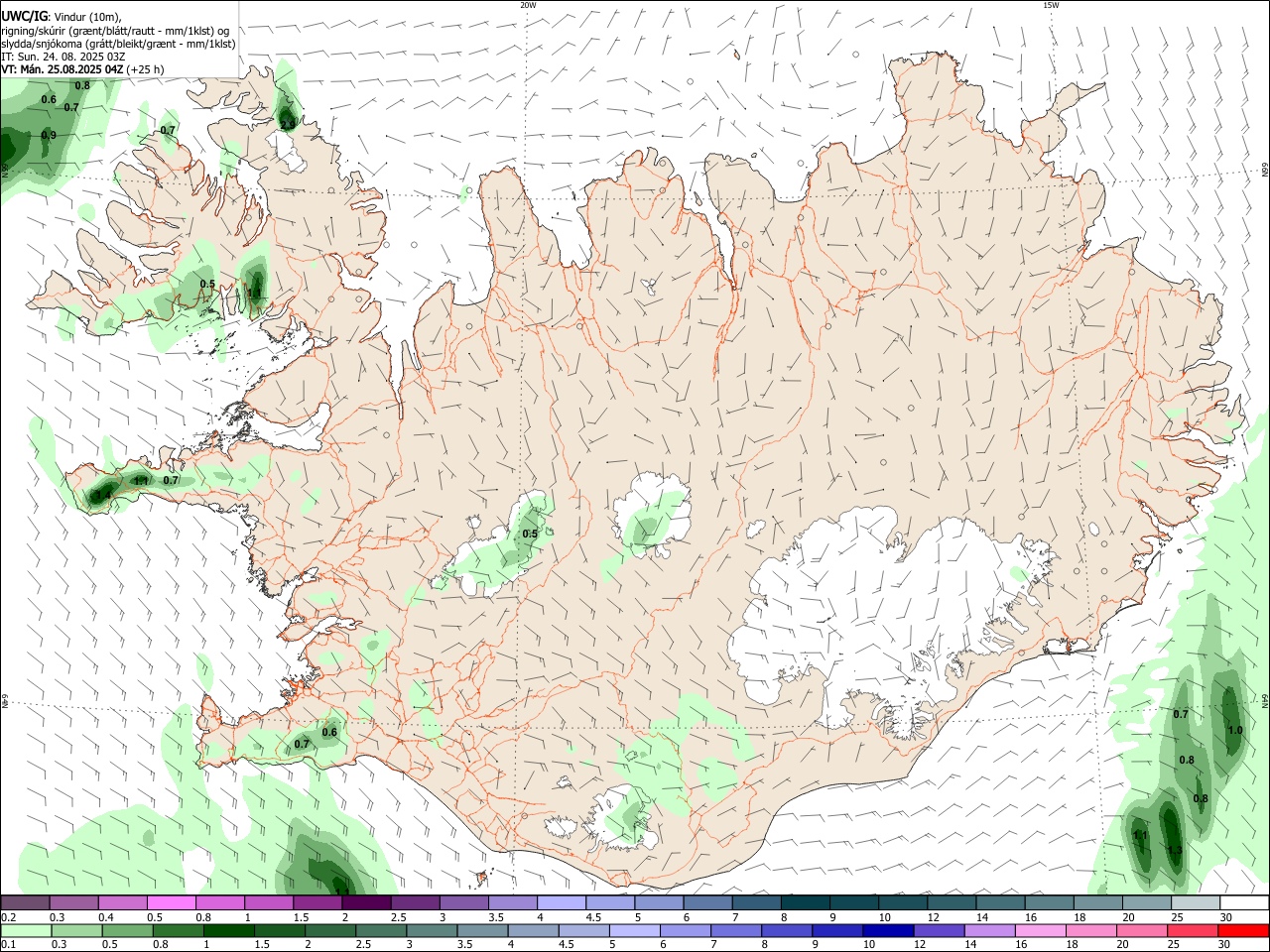This screenshot has height=952, width=1270.
Task: Click the upper legend swatch labeled 8 (dark teal)
Action: 806,902
